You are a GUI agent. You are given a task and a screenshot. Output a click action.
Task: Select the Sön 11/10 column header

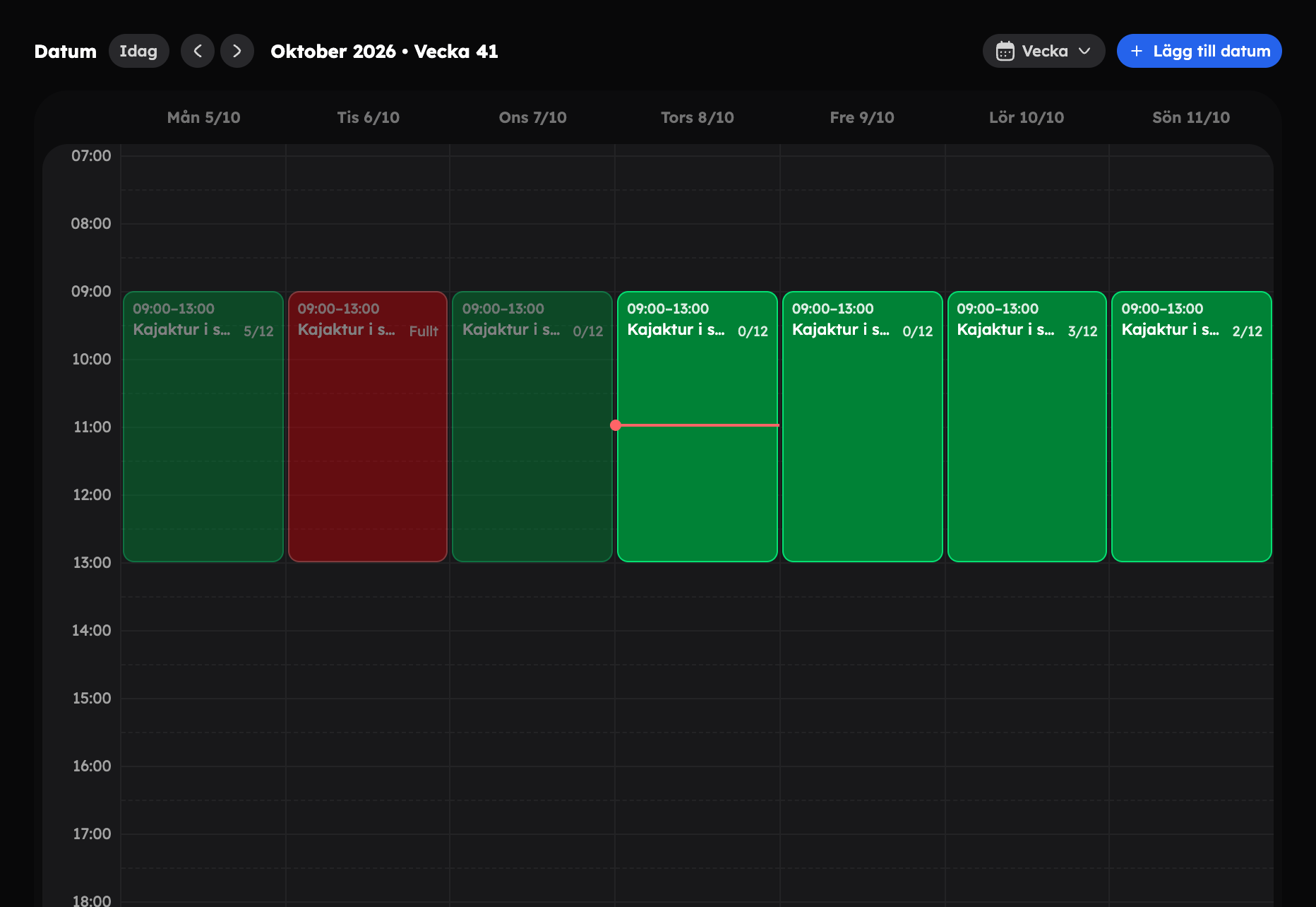1191,117
